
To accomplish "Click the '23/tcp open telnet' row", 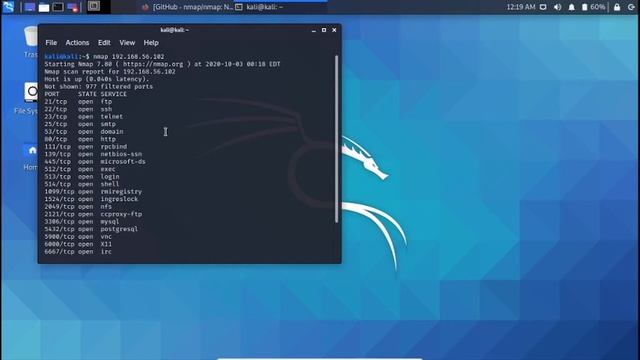I will (x=84, y=116).
